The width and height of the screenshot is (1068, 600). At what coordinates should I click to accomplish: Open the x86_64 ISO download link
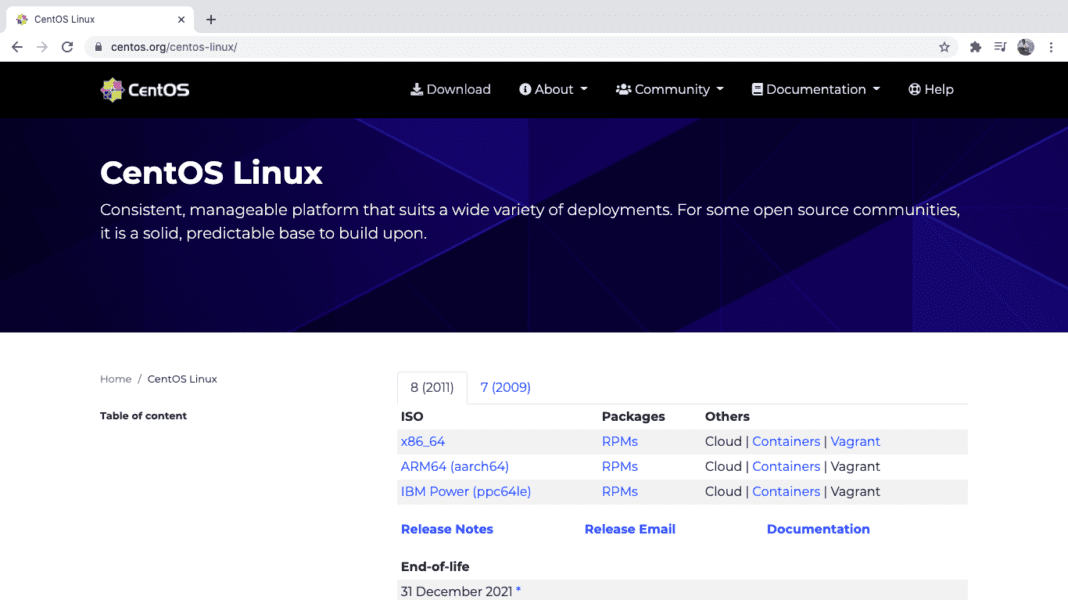[x=423, y=441]
